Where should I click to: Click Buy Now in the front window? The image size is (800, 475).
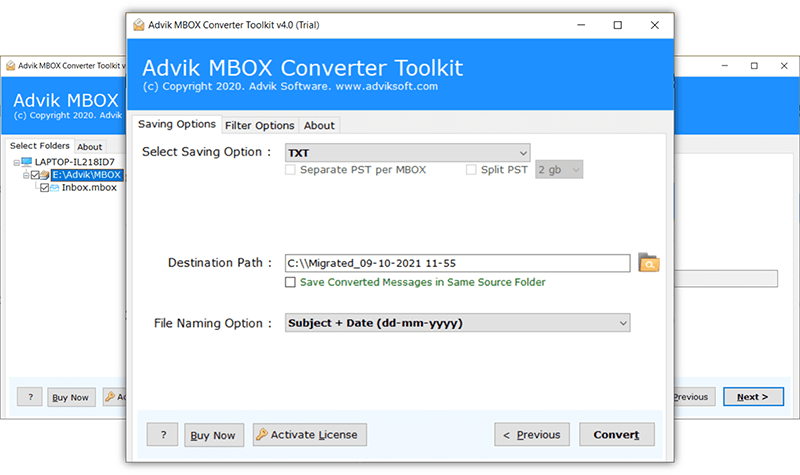pos(213,435)
